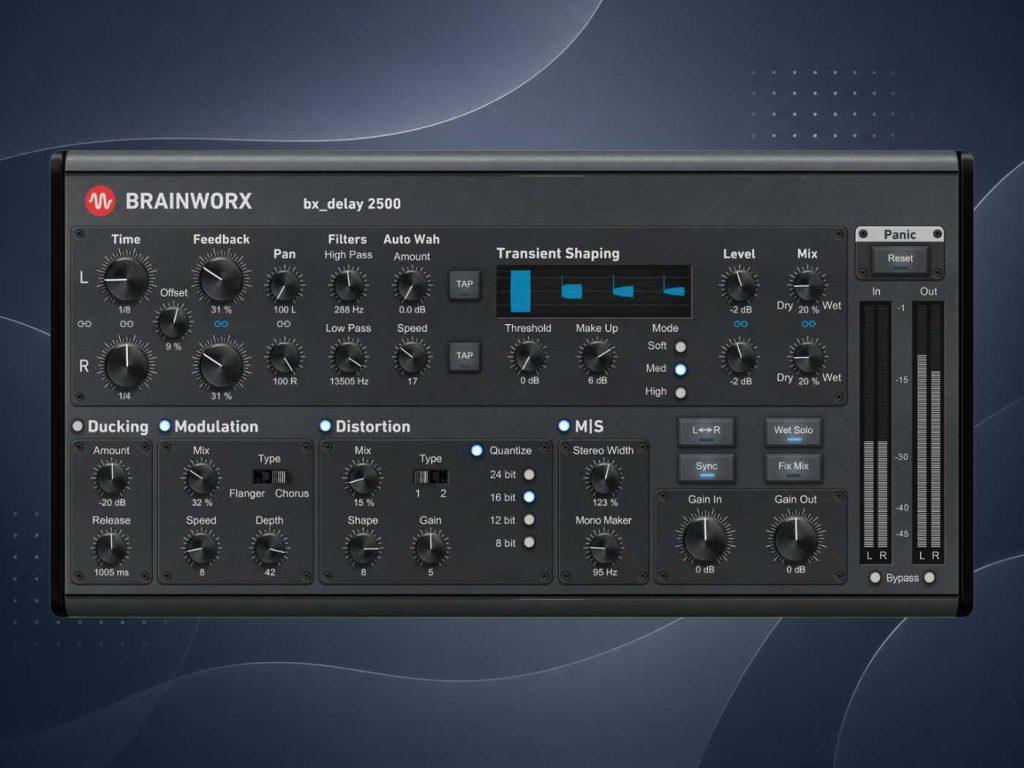Toggle the Modulation section LED
This screenshot has width=1024, height=768.
click(x=165, y=426)
